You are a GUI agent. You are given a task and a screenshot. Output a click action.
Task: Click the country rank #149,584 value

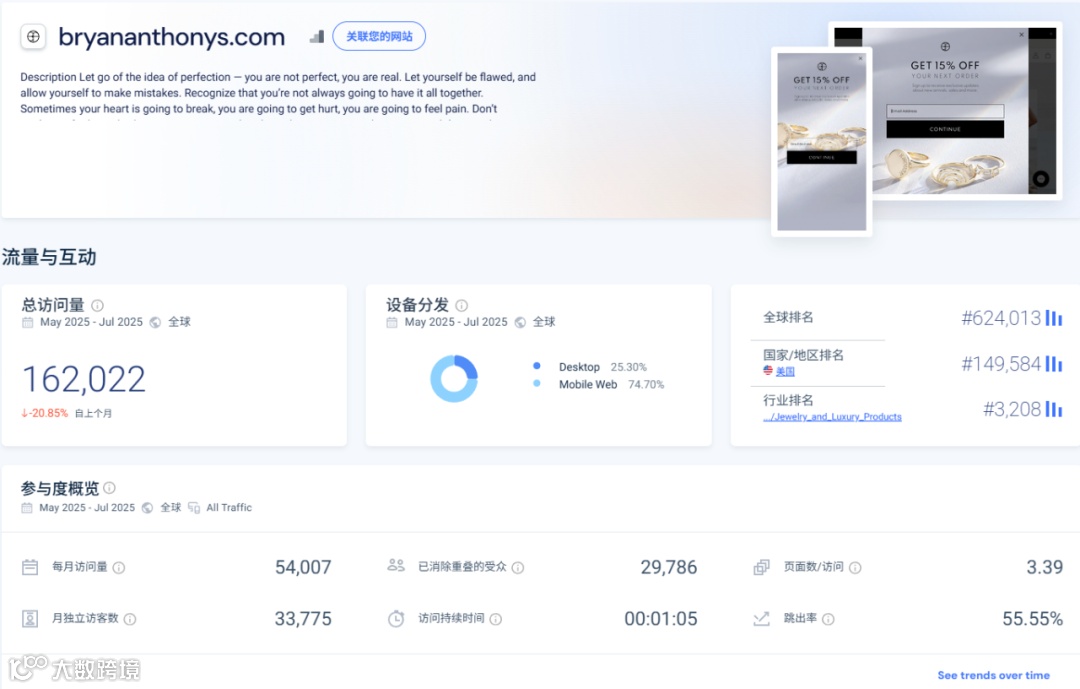click(x=1001, y=363)
